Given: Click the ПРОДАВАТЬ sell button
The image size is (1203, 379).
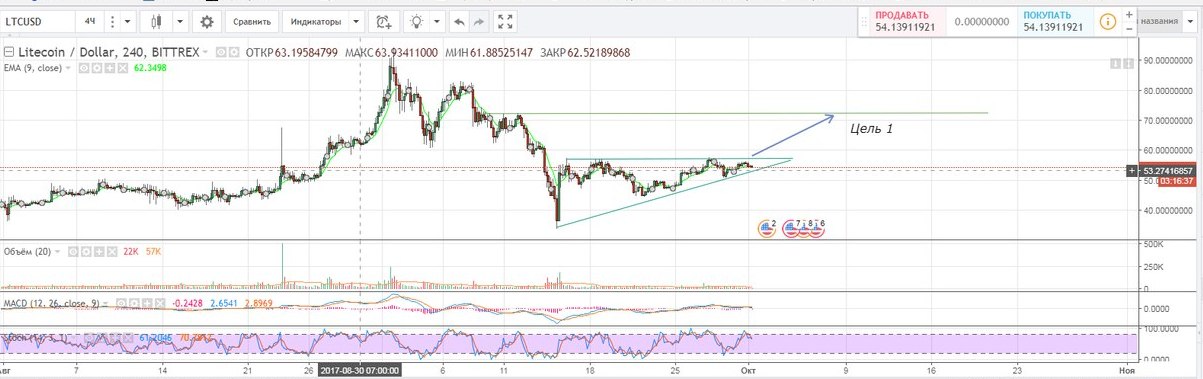Looking at the screenshot, I should click(907, 21).
